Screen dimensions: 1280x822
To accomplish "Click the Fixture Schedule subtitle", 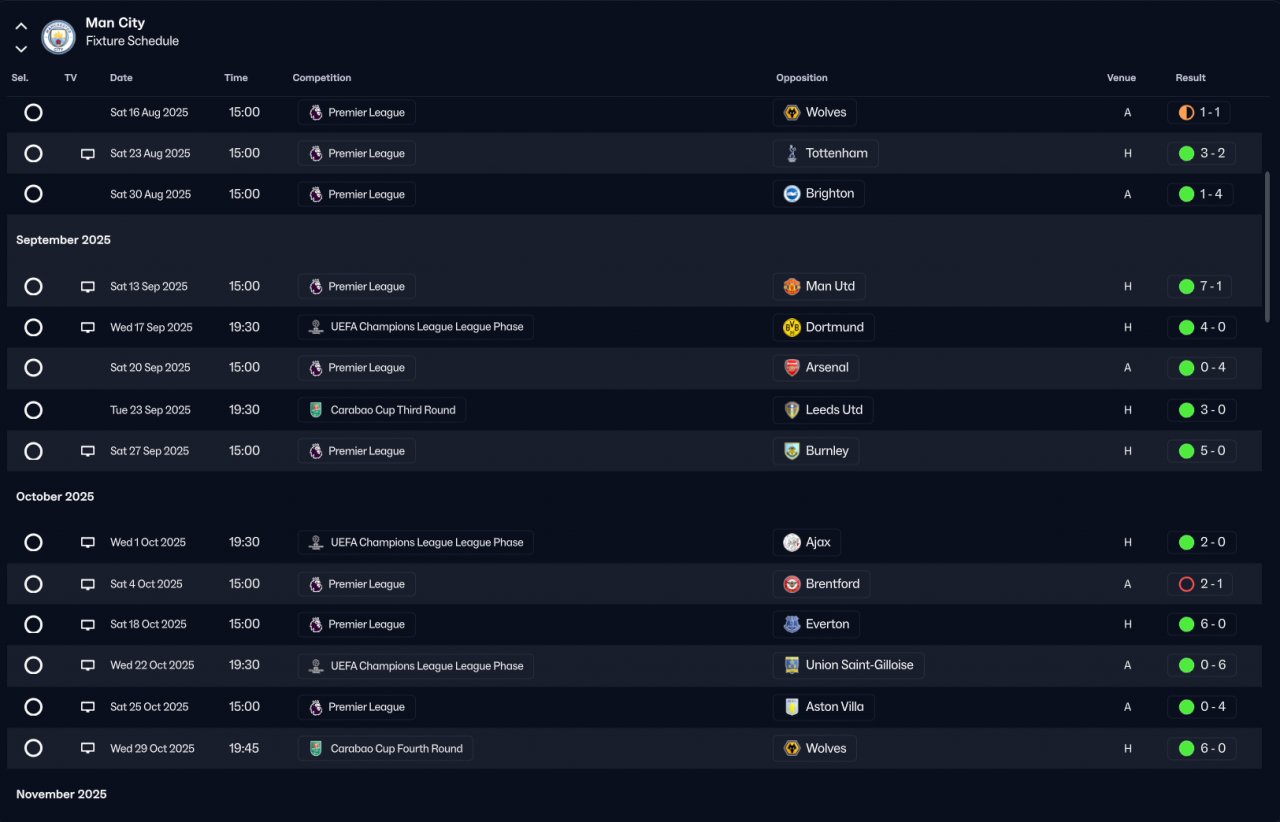I will (x=132, y=41).
